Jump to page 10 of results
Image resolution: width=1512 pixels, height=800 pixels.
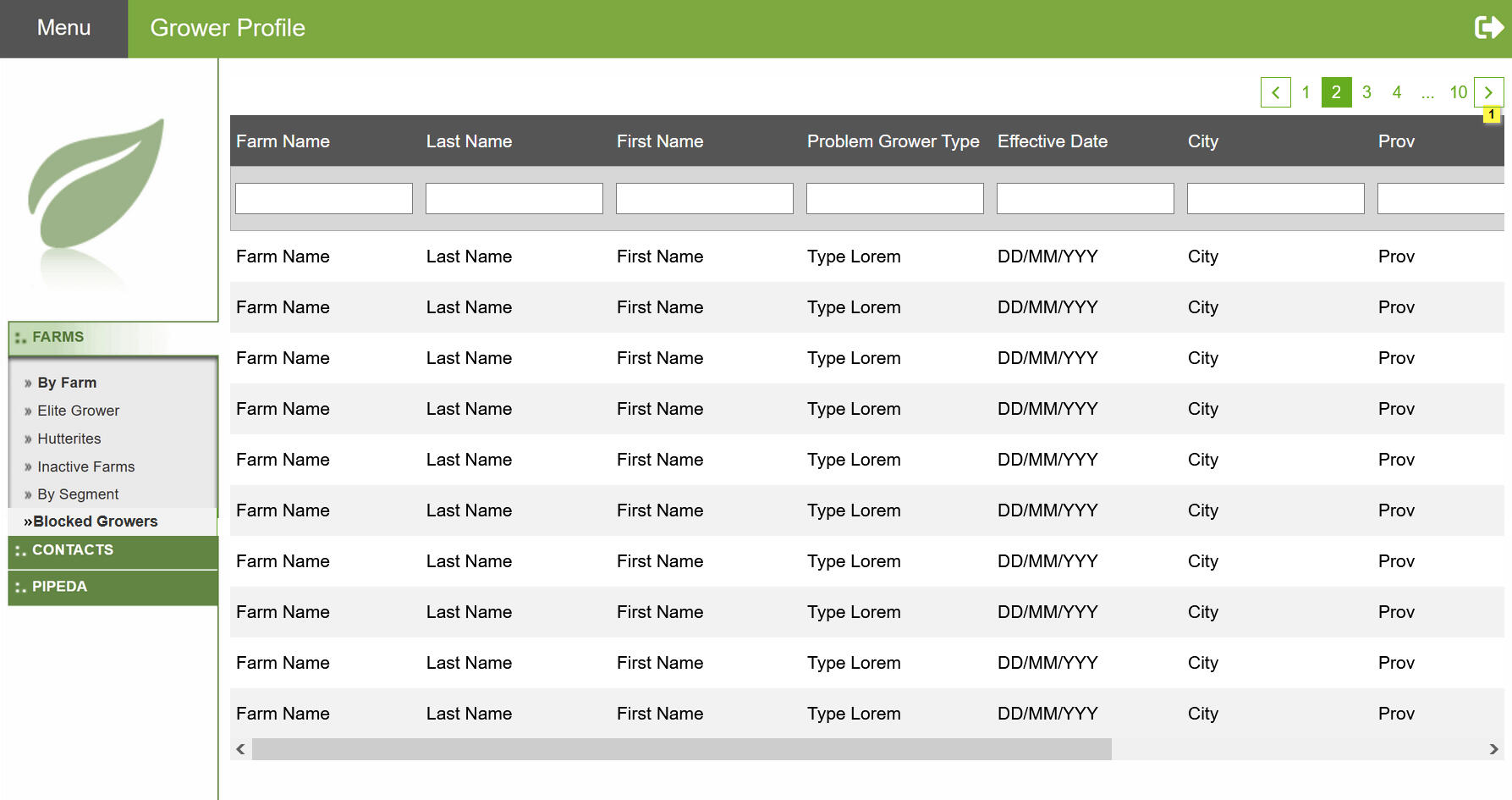tap(1458, 92)
